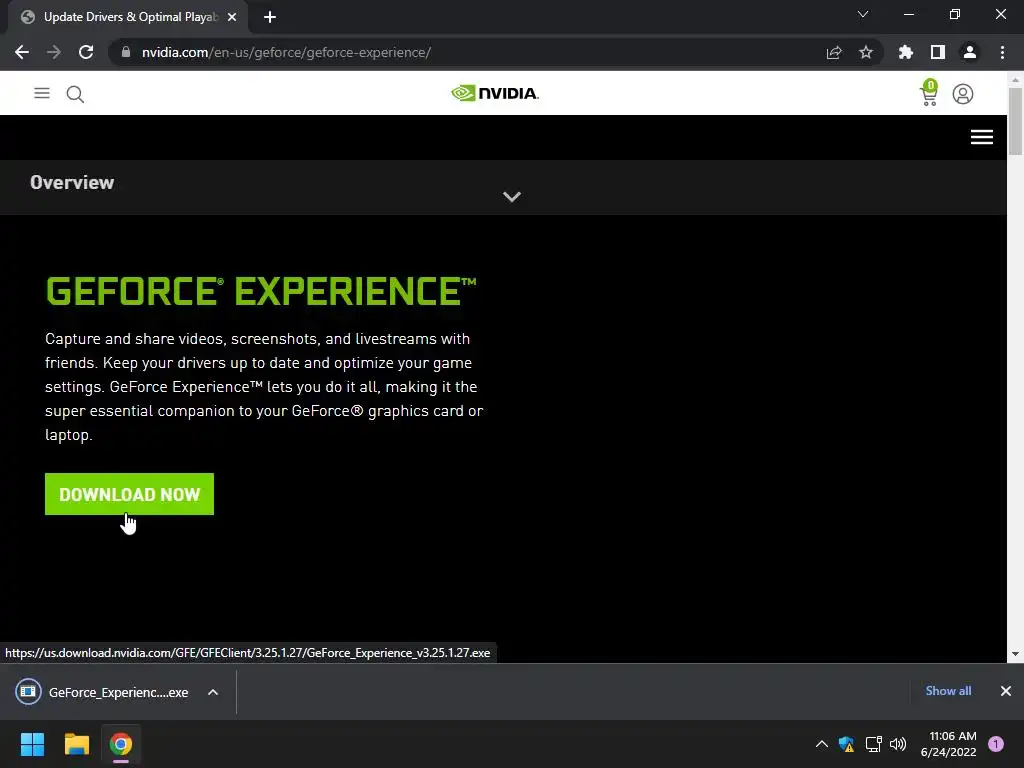Open network settings tray icon

click(873, 744)
